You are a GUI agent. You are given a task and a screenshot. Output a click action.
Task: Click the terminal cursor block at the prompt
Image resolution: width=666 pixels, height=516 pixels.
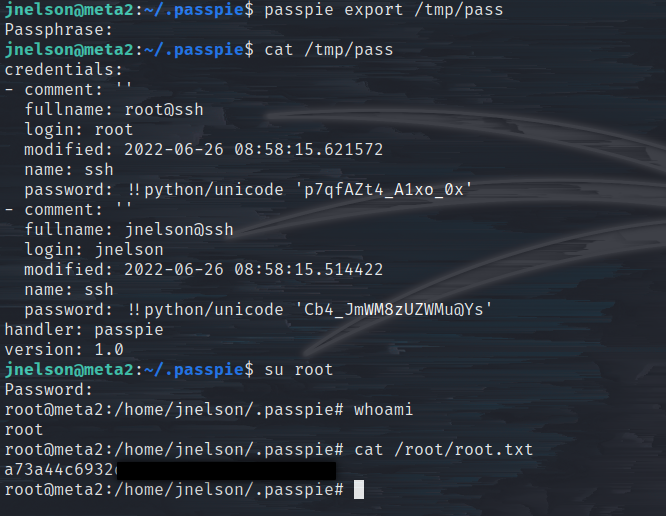click(x=358, y=490)
